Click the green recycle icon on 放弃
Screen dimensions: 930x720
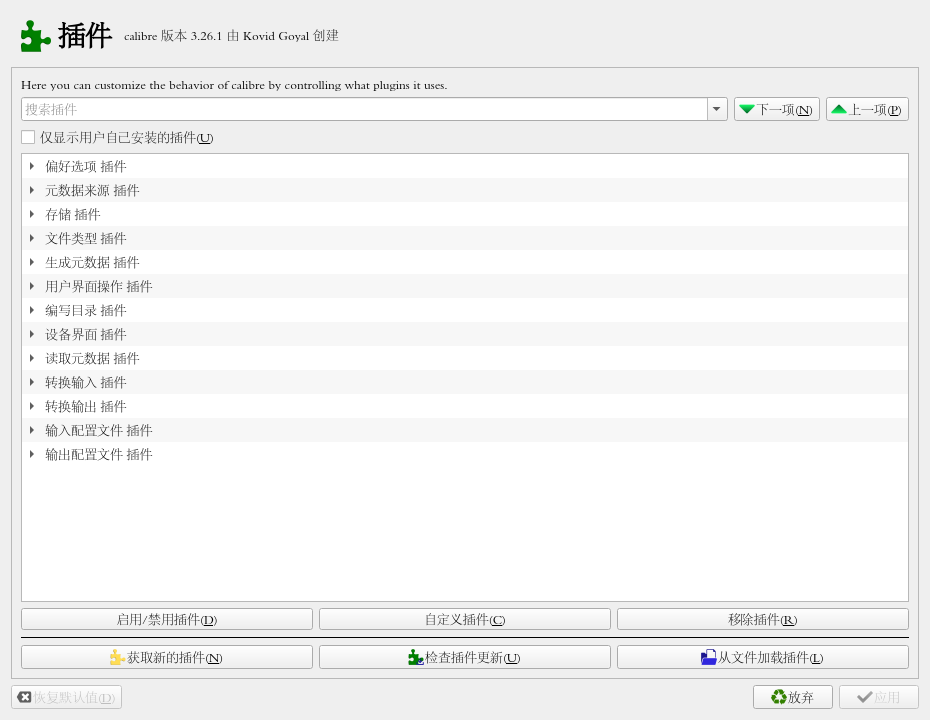pos(778,697)
